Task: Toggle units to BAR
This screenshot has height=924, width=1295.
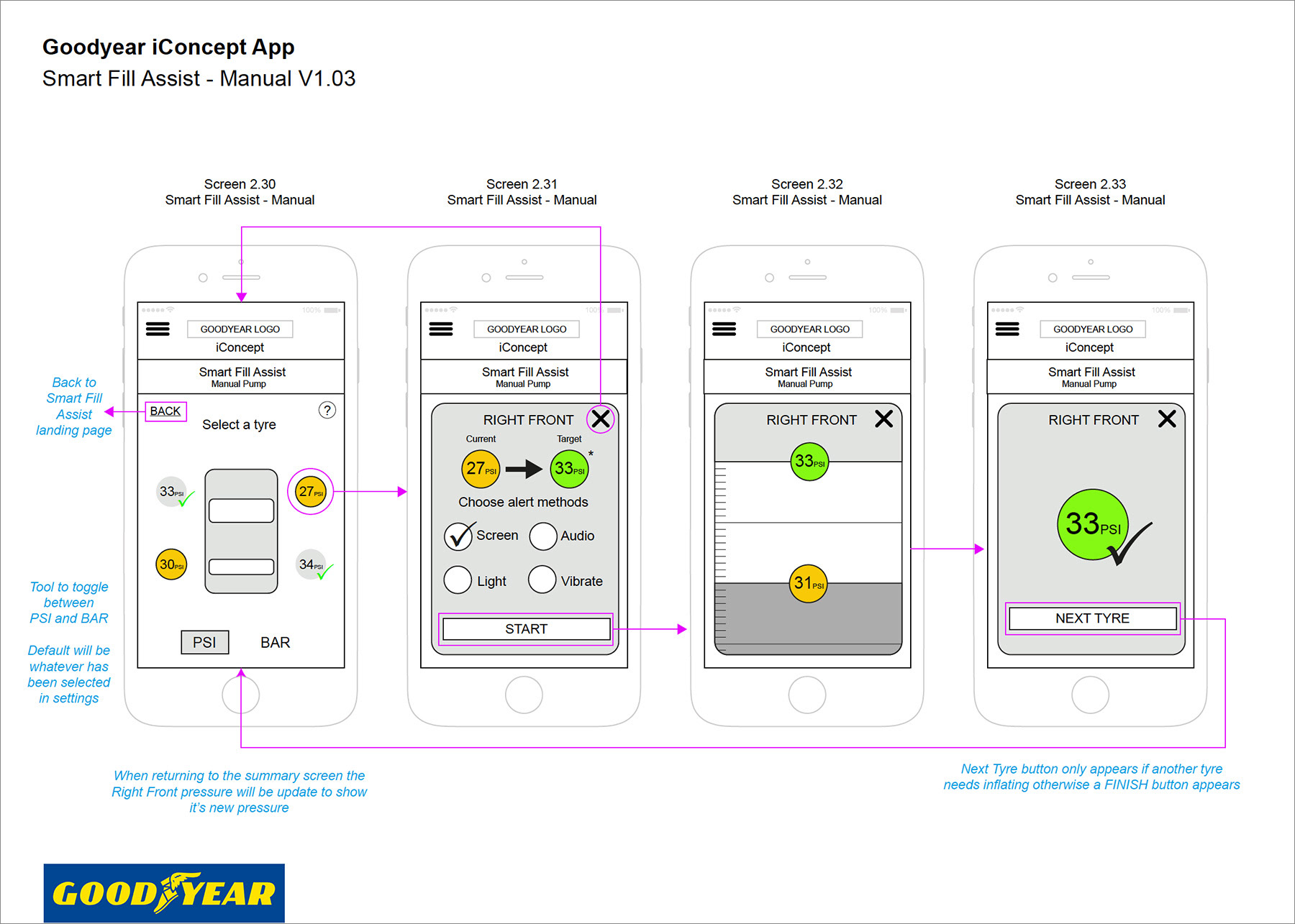Action: (x=275, y=642)
